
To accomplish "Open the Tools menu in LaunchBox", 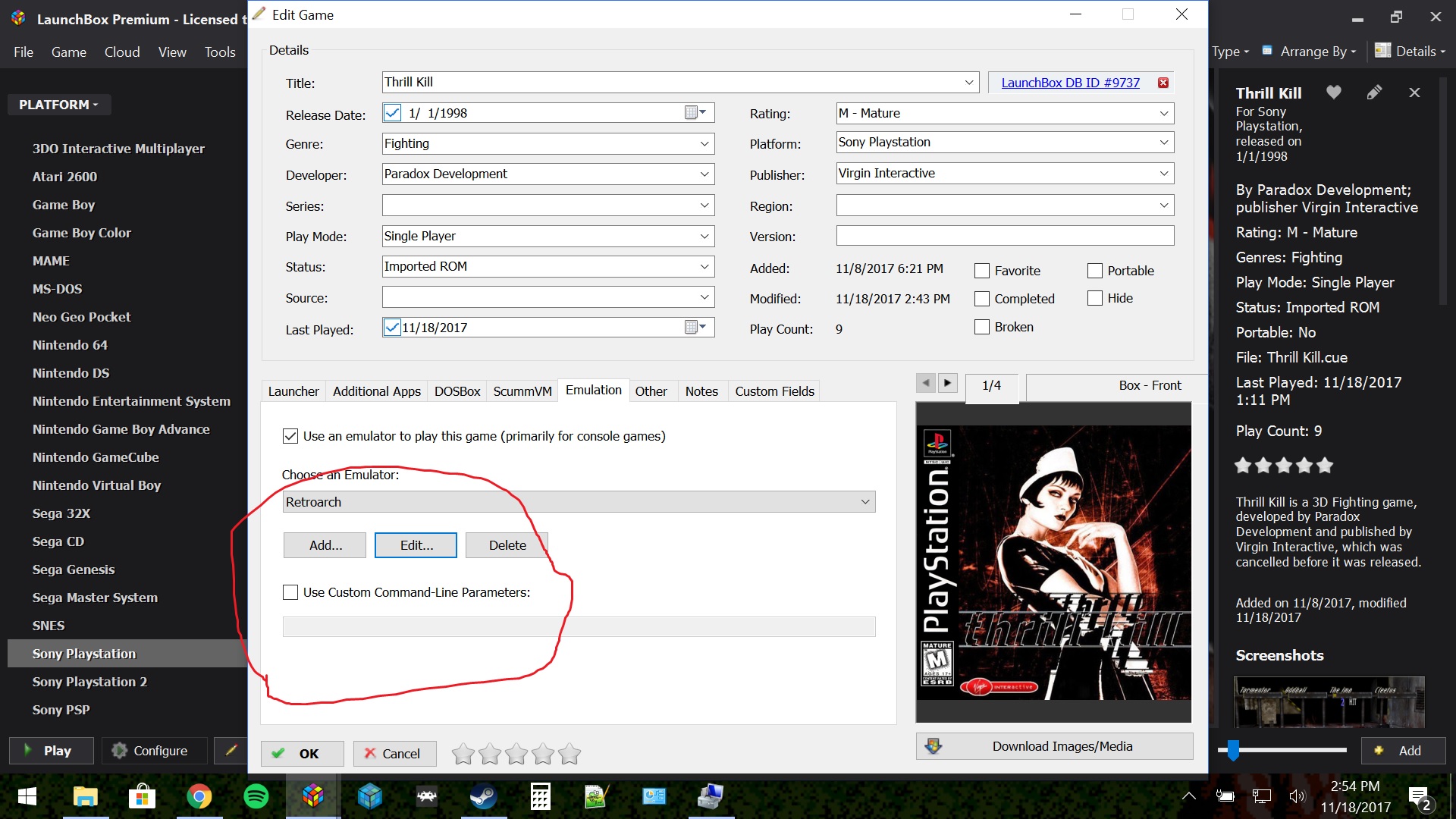I will point(220,52).
